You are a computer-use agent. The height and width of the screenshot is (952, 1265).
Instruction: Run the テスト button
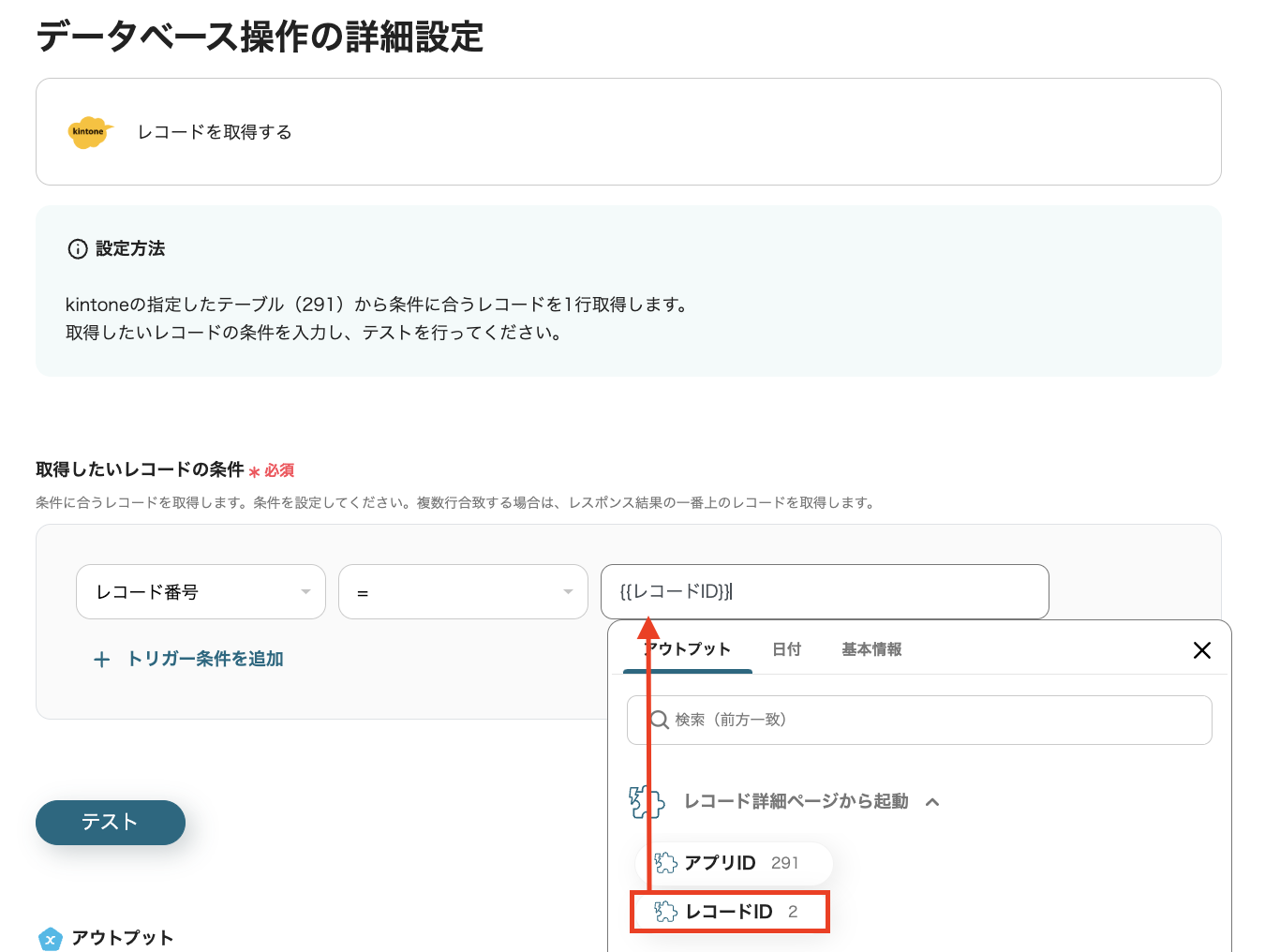click(111, 823)
